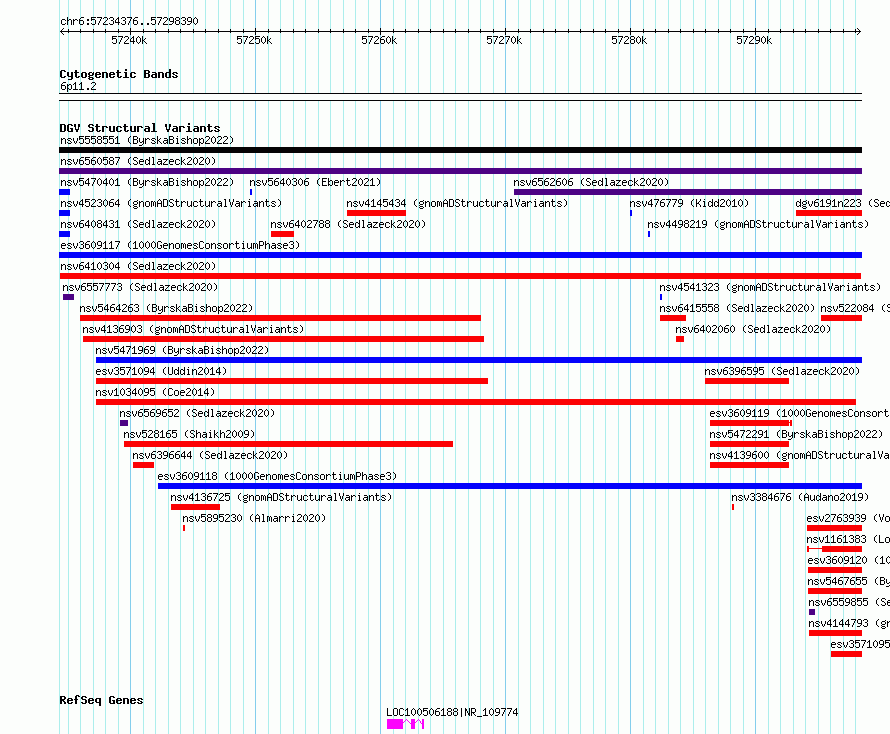The image size is (890, 734).
Task: Click the 57280k ruler tick label
Action: click(x=629, y=40)
